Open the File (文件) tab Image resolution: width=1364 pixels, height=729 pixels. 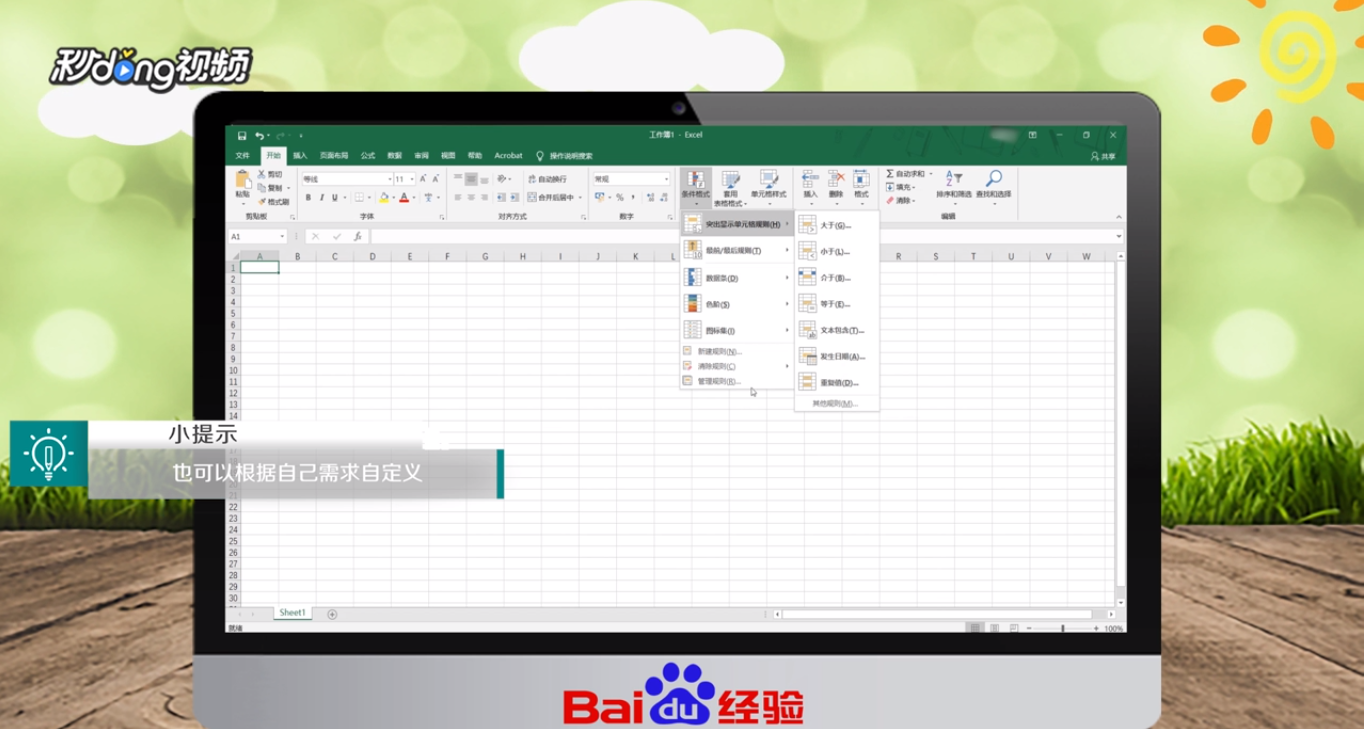click(243, 156)
